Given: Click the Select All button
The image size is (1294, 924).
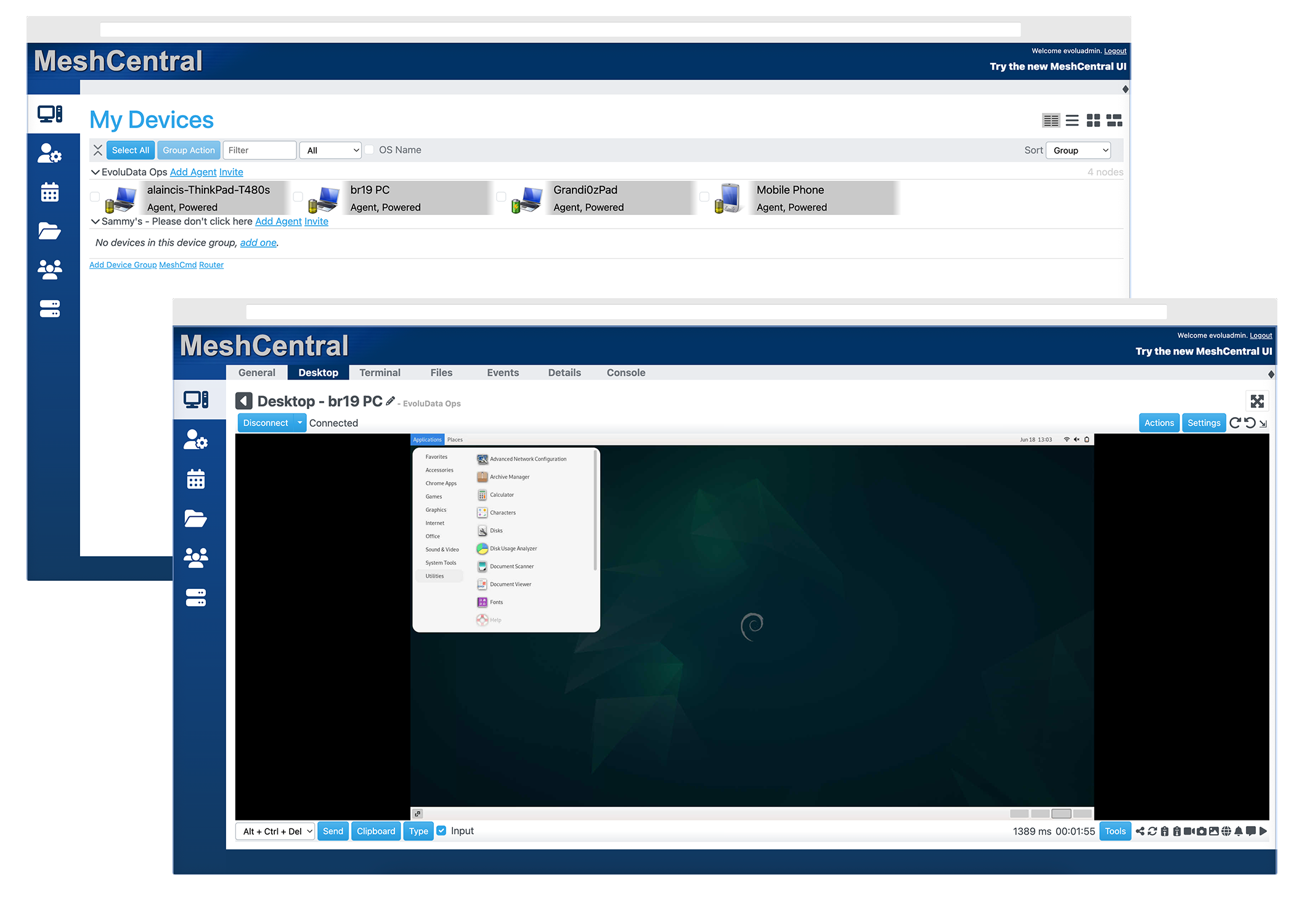Looking at the screenshot, I should pos(130,150).
